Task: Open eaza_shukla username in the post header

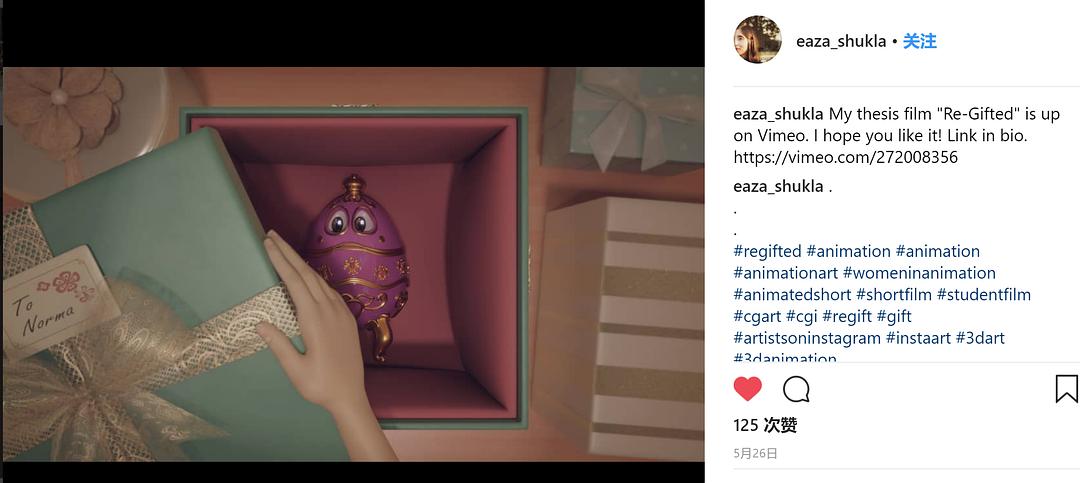Action: [x=841, y=41]
